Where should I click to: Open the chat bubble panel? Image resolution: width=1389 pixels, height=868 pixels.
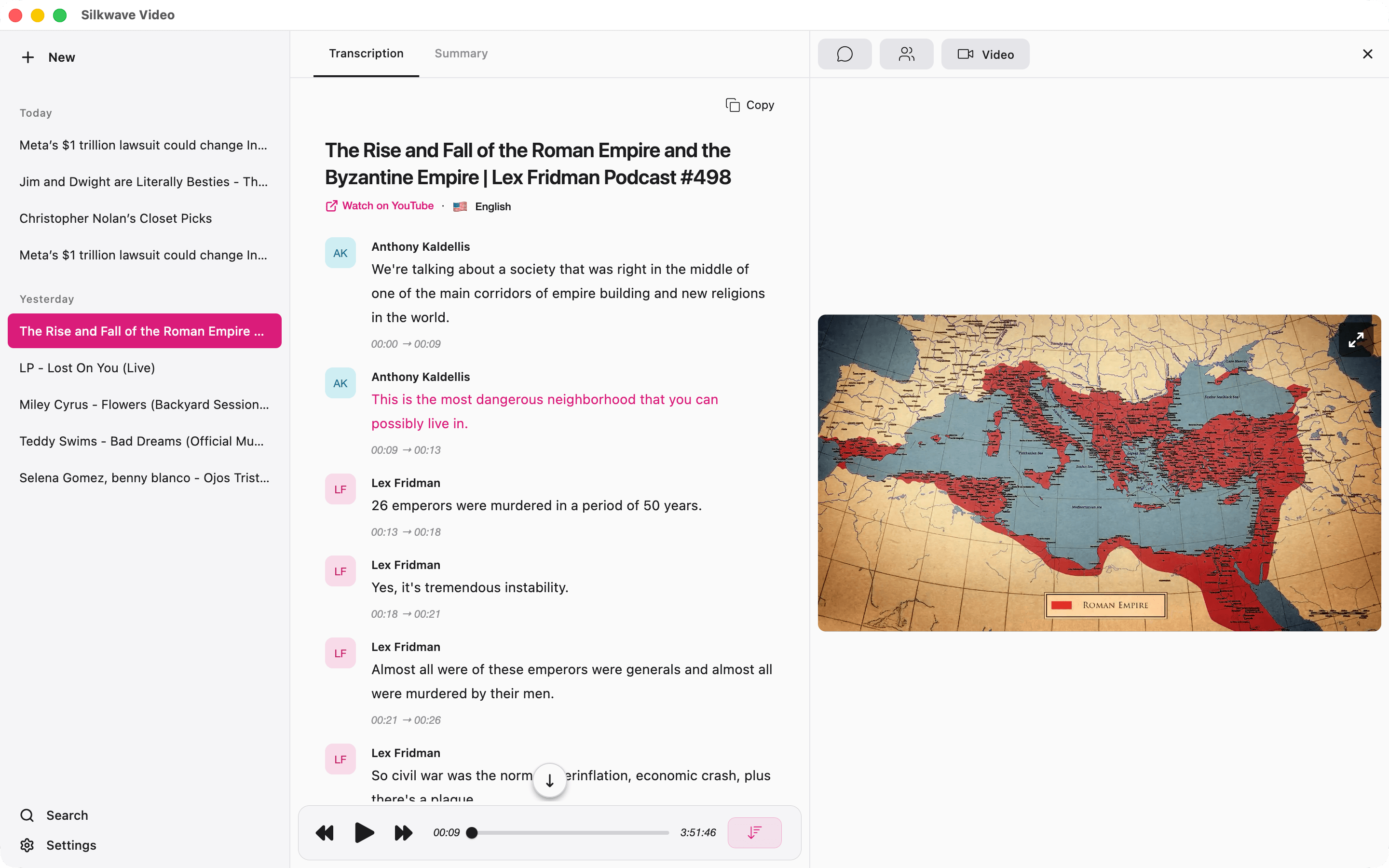(x=844, y=54)
